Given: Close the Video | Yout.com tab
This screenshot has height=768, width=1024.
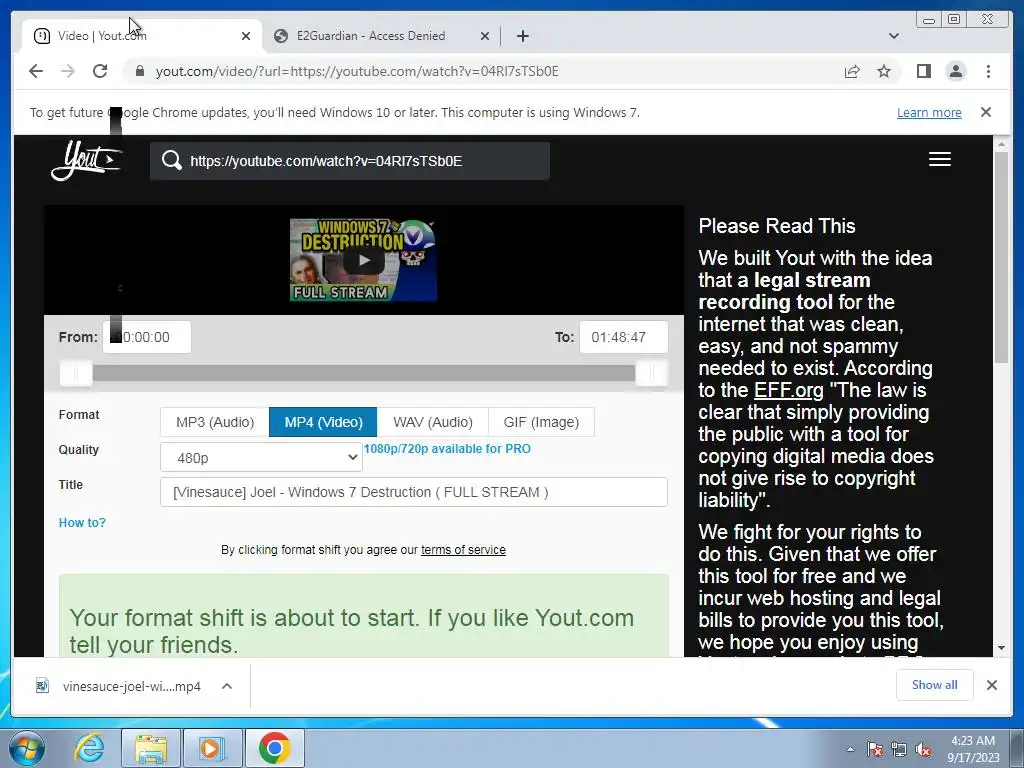Looking at the screenshot, I should click(x=246, y=36).
